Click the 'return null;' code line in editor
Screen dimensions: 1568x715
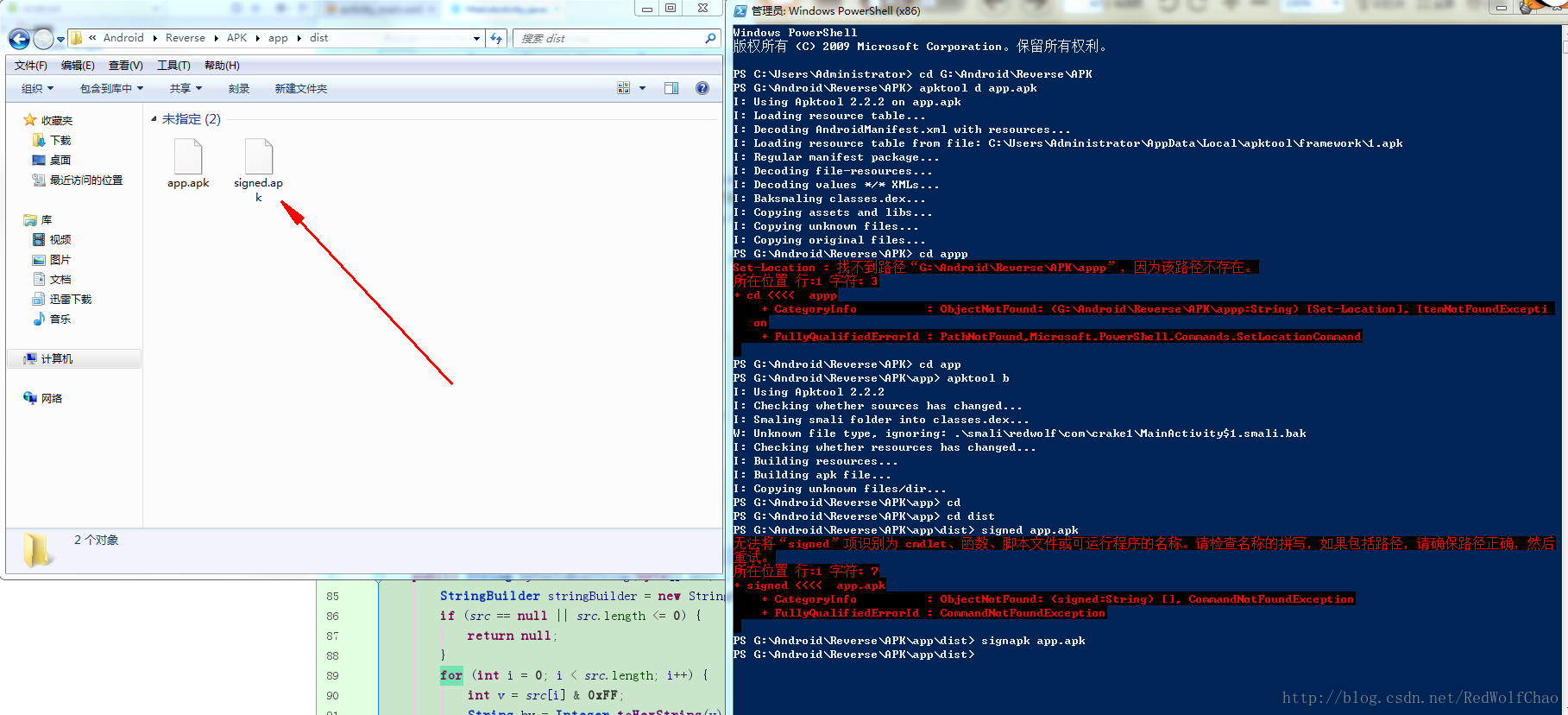[513, 636]
